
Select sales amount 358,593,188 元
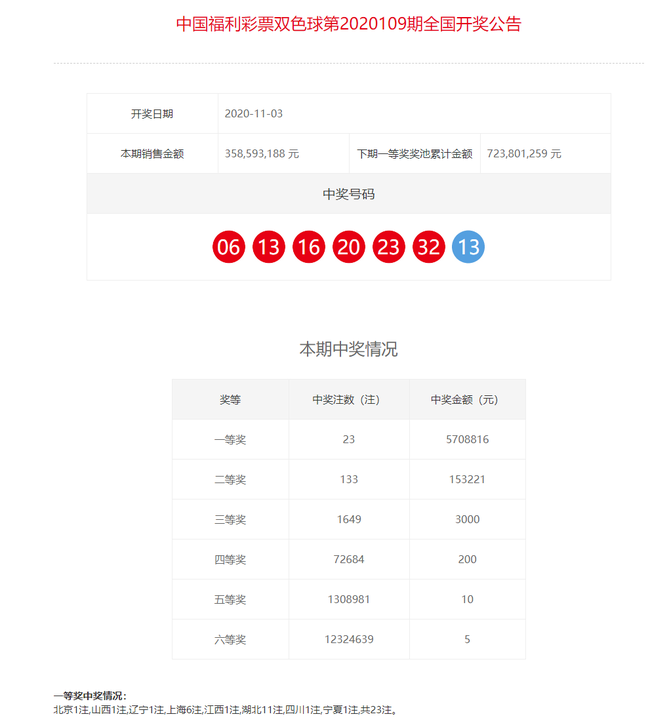(262, 153)
